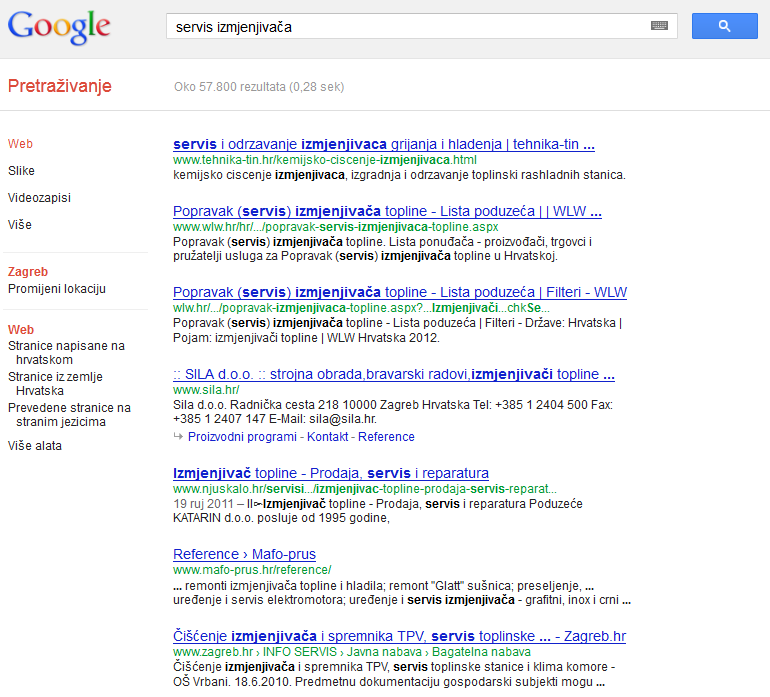Open WLW Popravak servis result ending 'WLW ...'

(x=387, y=211)
